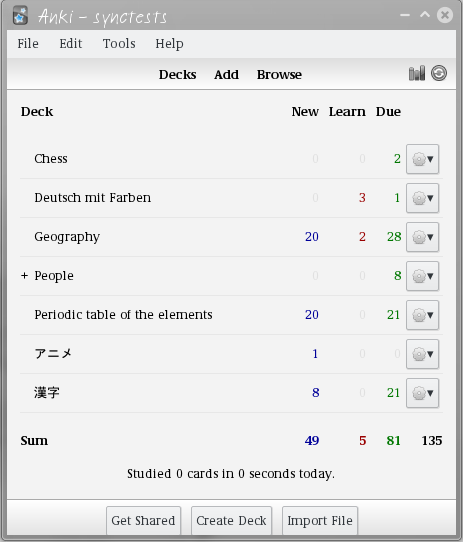The image size is (463, 542).
Task: Select the Browse toolbar link
Action: pos(279,75)
